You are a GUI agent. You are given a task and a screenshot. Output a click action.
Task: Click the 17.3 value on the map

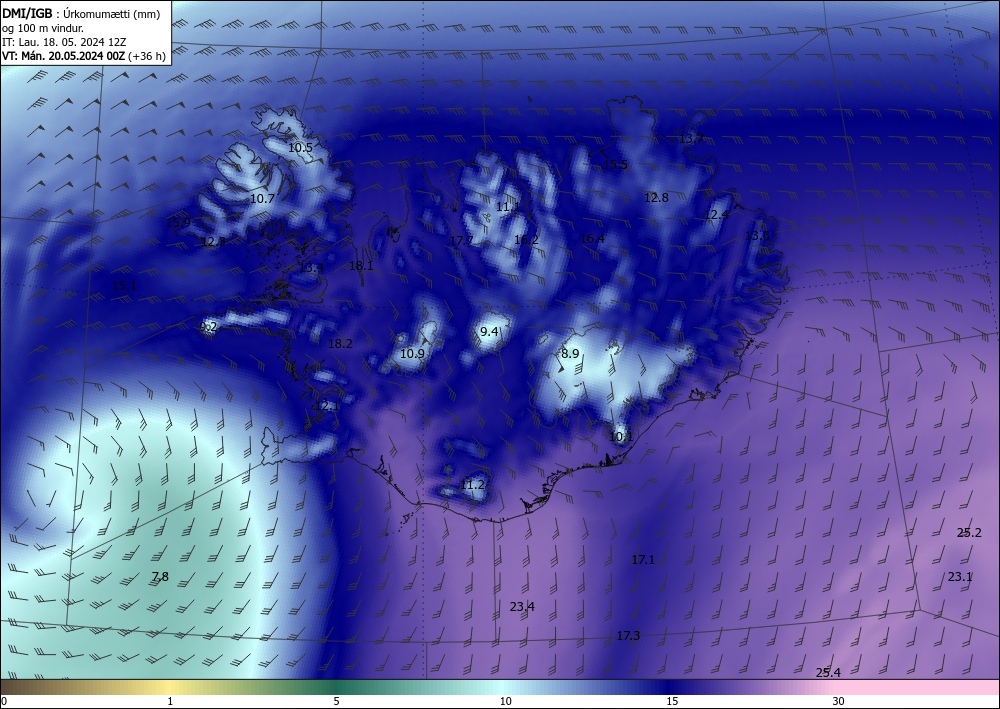tap(628, 636)
